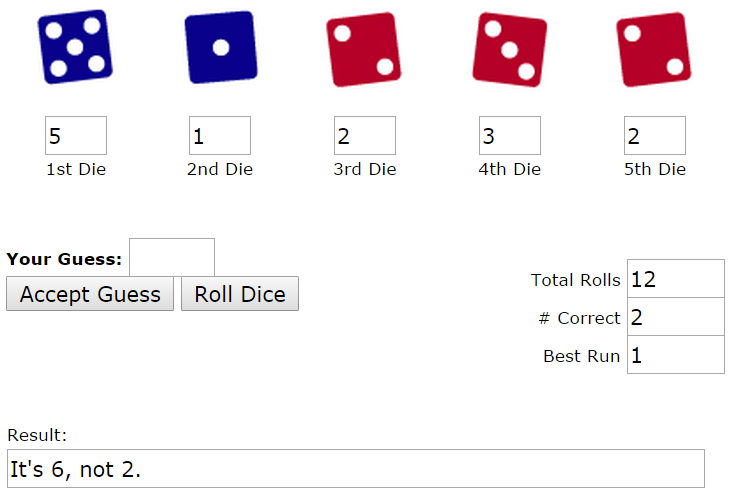The height and width of the screenshot is (496, 739).
Task: Submit with the Accept Guess button
Action: pyautogui.click(x=90, y=294)
